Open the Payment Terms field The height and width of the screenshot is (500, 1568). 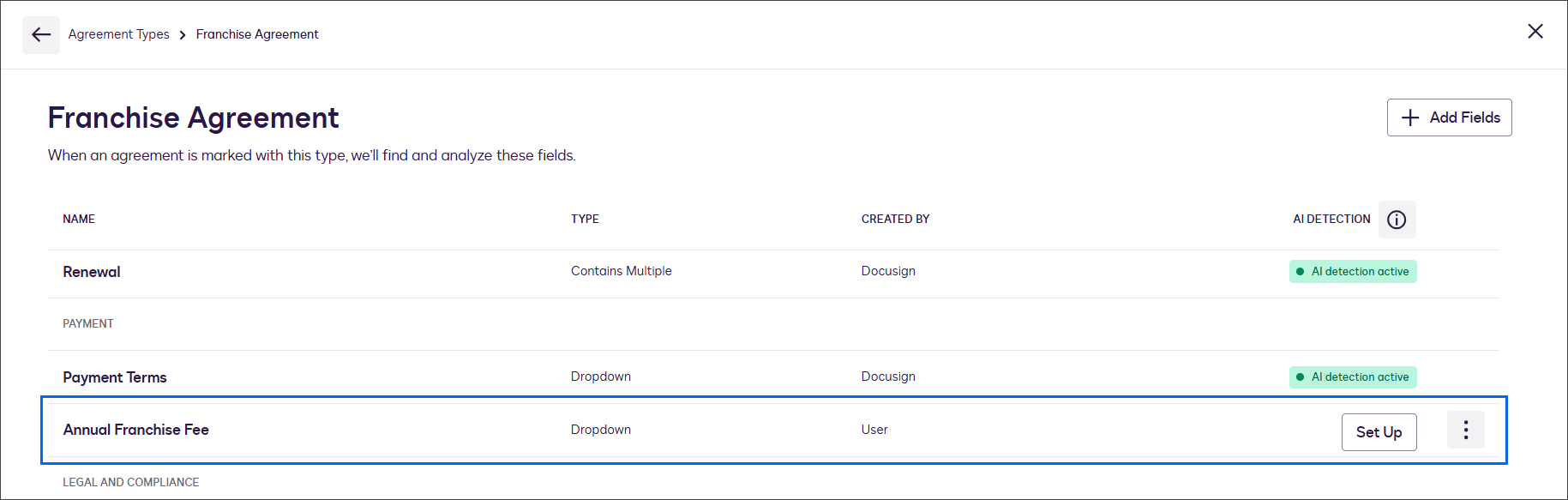coord(115,377)
